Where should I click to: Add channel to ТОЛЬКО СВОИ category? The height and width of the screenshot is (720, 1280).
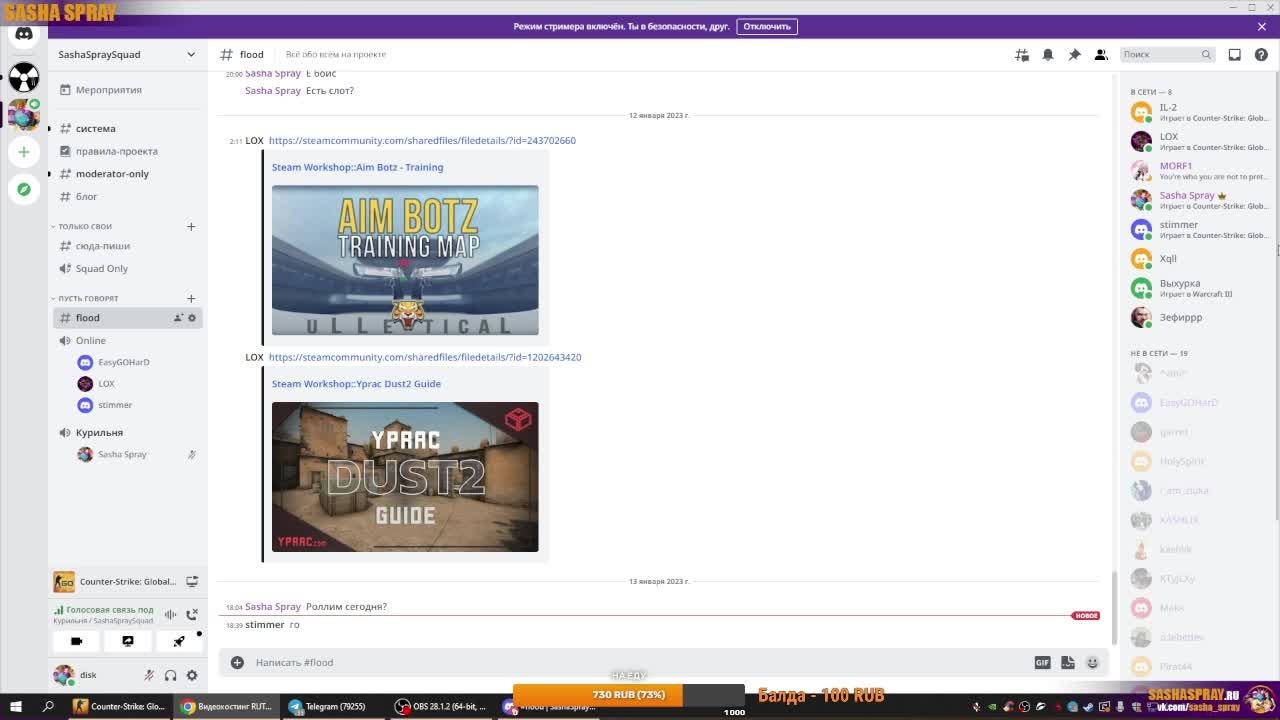point(191,226)
